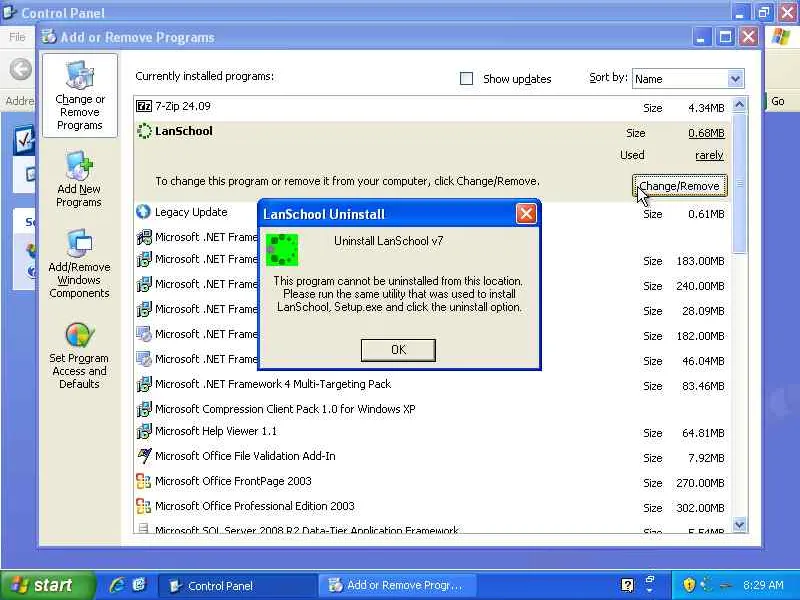Open Set Program Access and Defaults
The image size is (800, 600).
click(x=79, y=356)
